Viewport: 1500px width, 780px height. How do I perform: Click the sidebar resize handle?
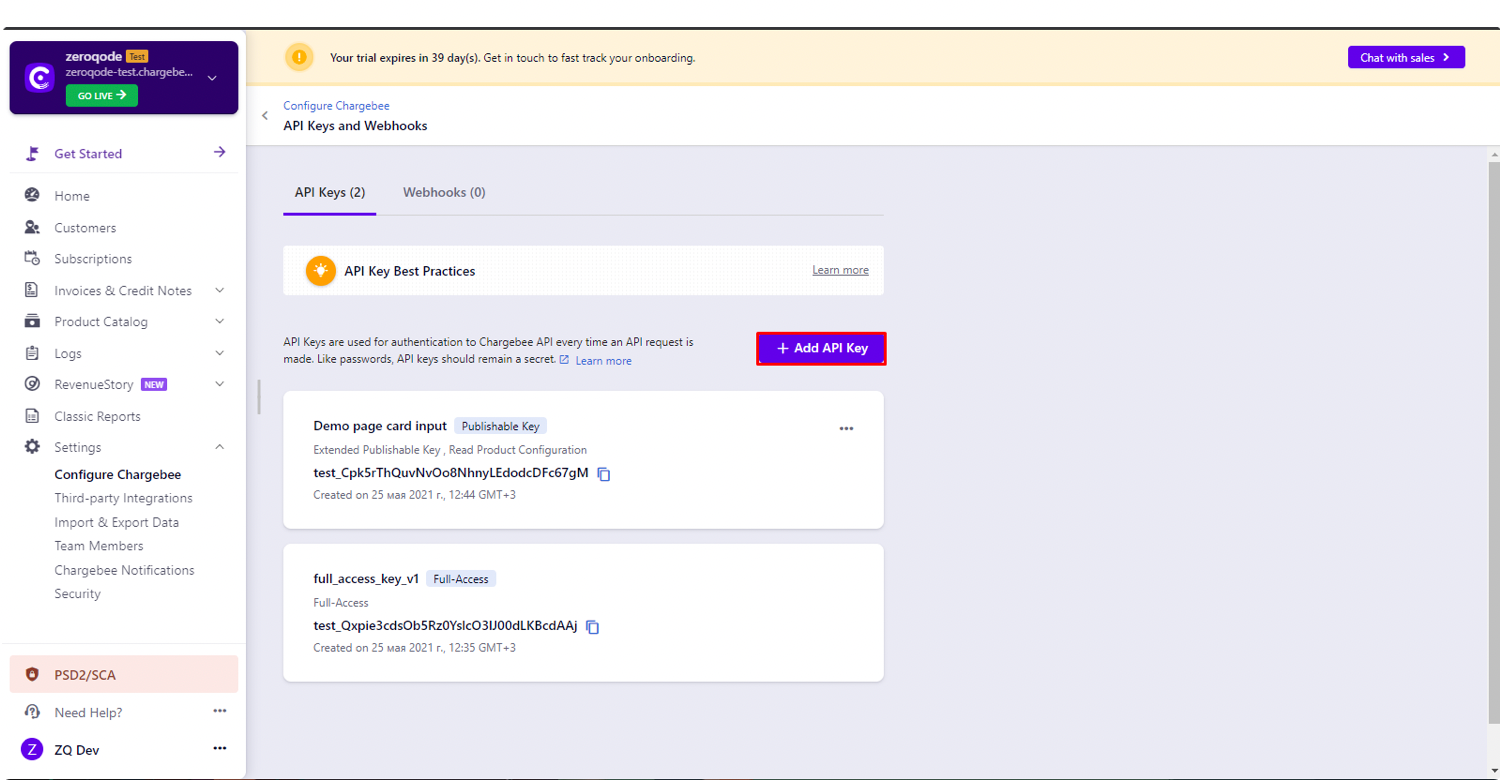[259, 396]
